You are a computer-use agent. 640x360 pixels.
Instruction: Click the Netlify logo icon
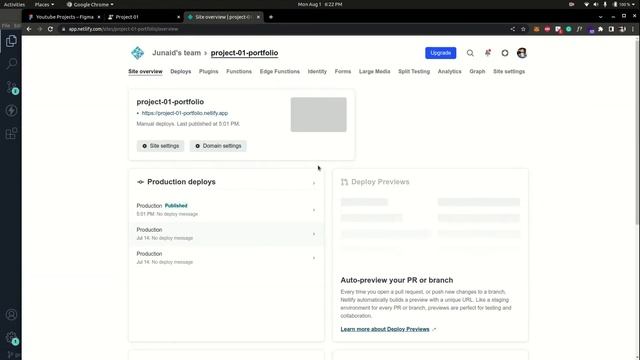[138, 53]
